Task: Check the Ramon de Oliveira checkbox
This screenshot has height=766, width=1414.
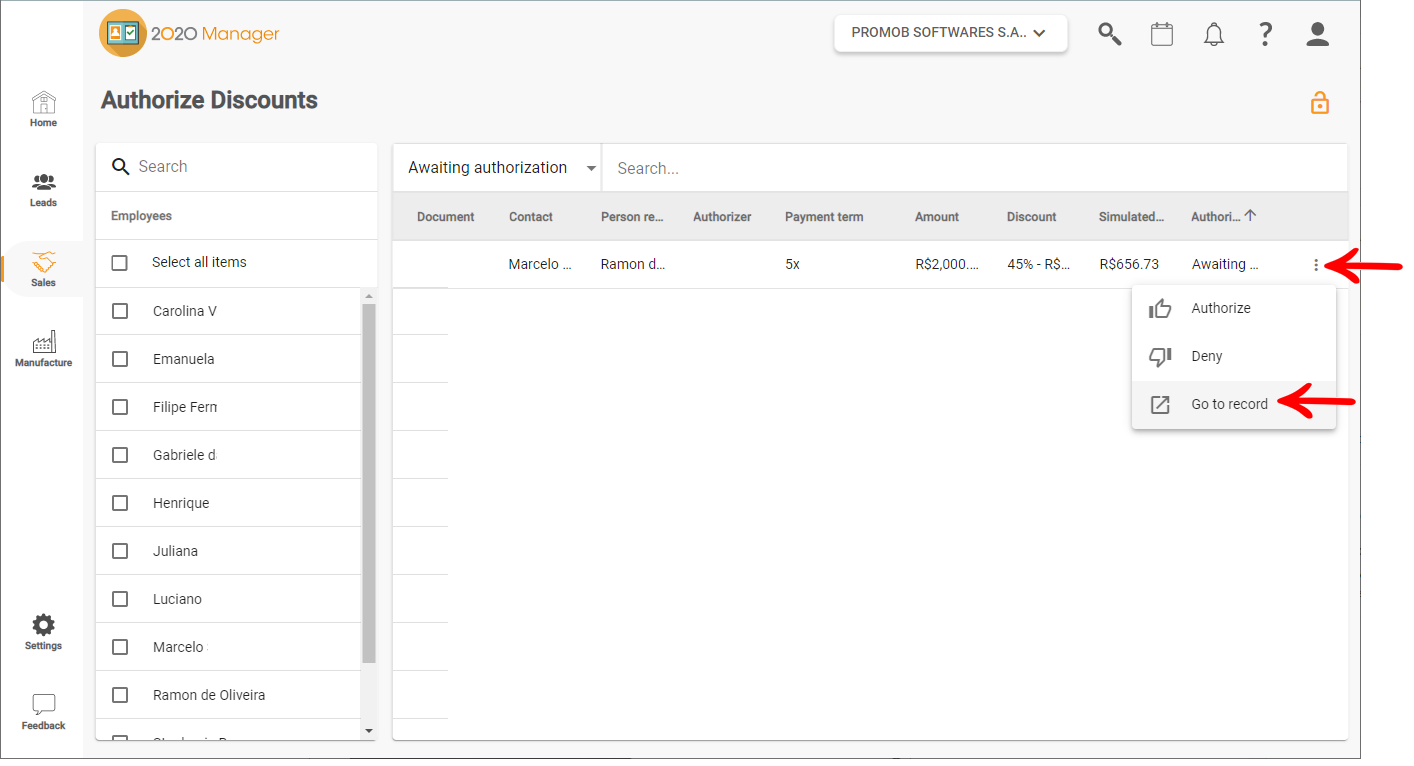Action: point(120,695)
